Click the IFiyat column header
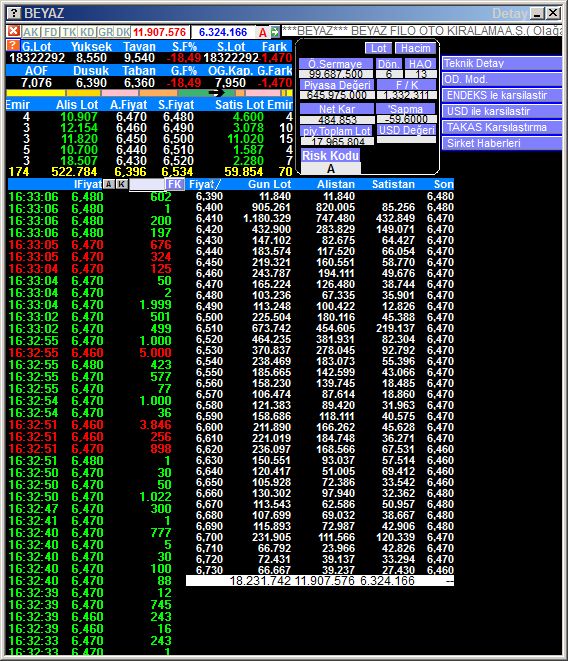 [88, 184]
